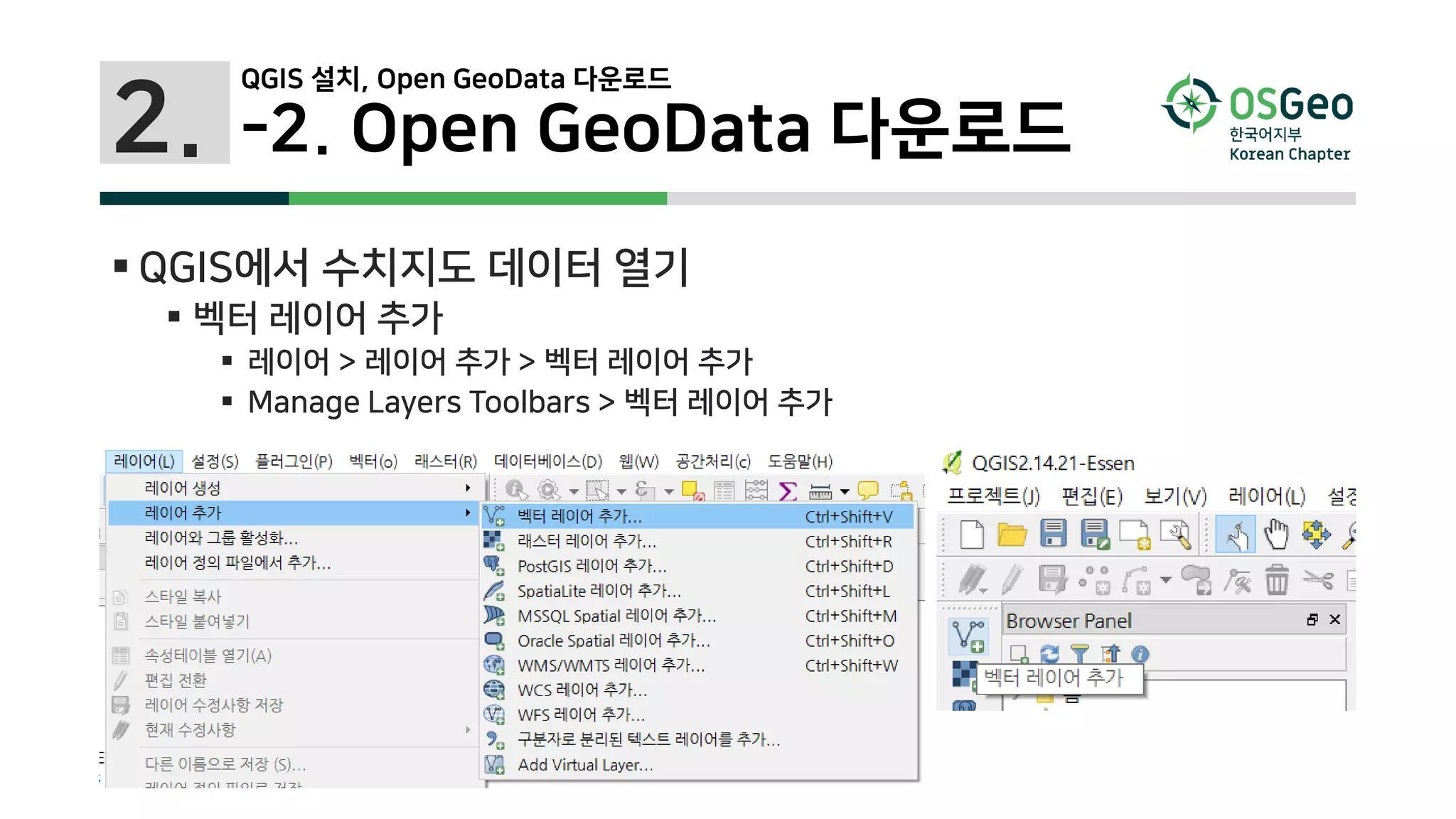The height and width of the screenshot is (819, 1456).
Task: Choose 벡터 레이어 추가... menu entry
Action: [x=698, y=516]
